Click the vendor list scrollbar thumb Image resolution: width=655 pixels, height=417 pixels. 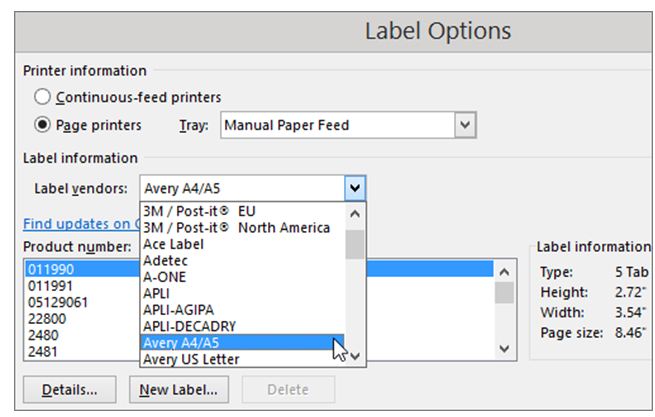355,244
